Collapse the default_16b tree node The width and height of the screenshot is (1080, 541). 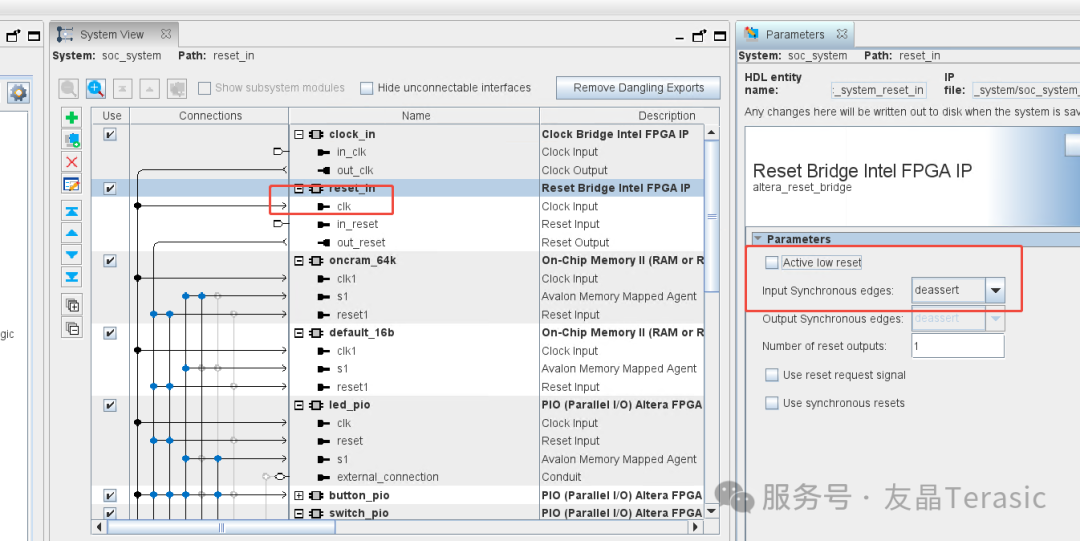[299, 333]
